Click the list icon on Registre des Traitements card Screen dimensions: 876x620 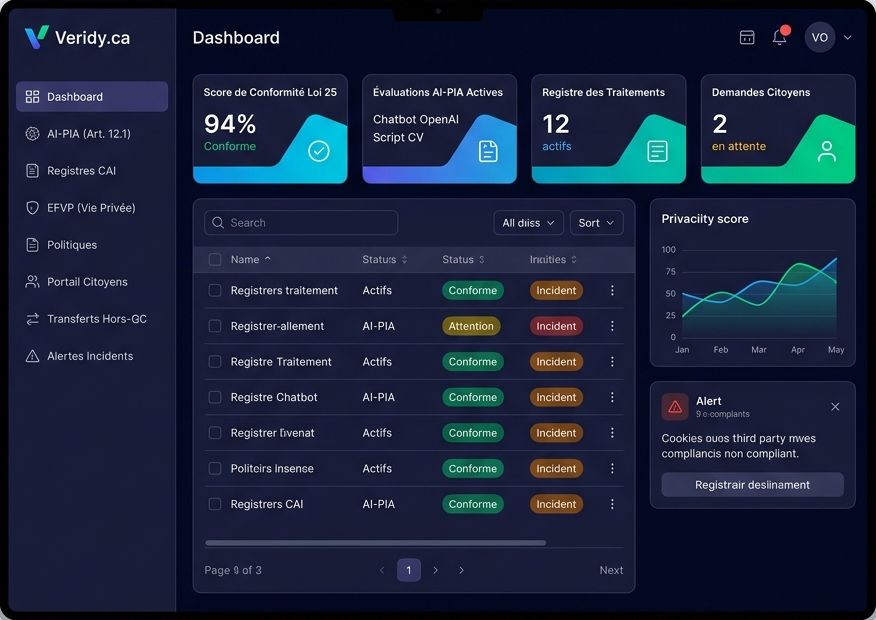657,151
